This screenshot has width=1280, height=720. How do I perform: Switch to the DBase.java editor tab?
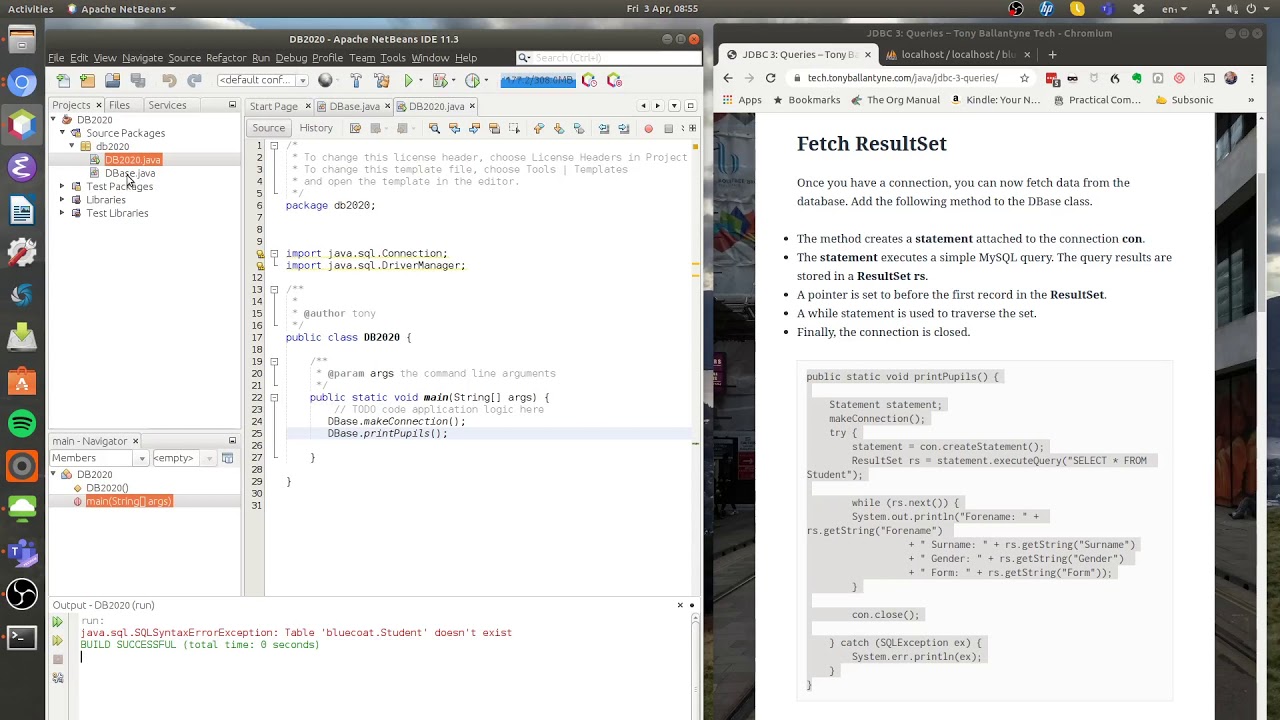(x=354, y=106)
